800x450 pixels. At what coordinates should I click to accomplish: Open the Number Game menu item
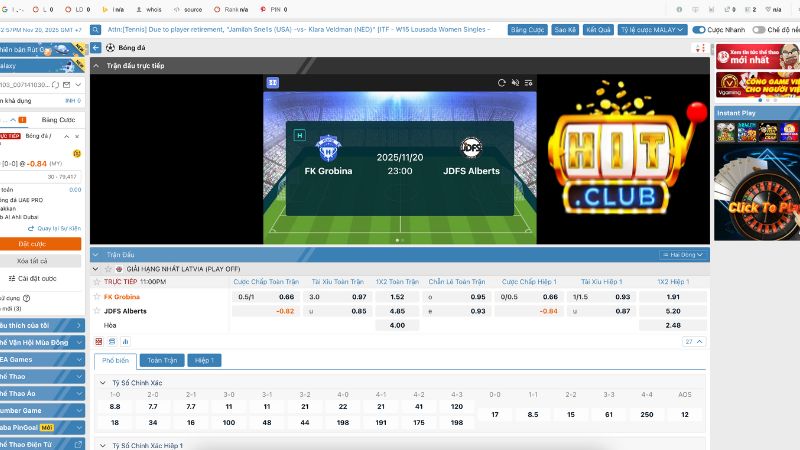tap(42, 411)
